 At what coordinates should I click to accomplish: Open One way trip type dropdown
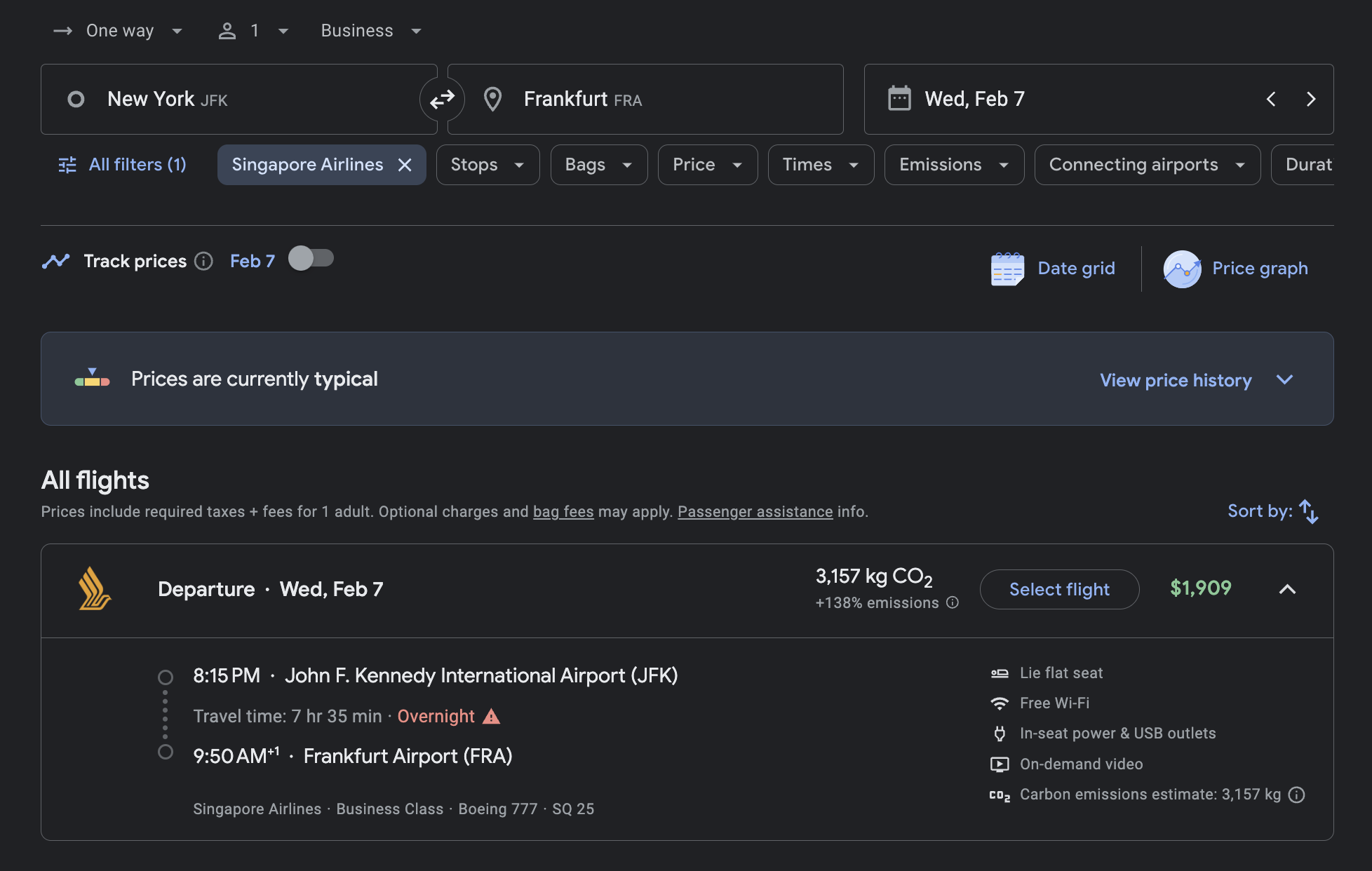click(118, 31)
